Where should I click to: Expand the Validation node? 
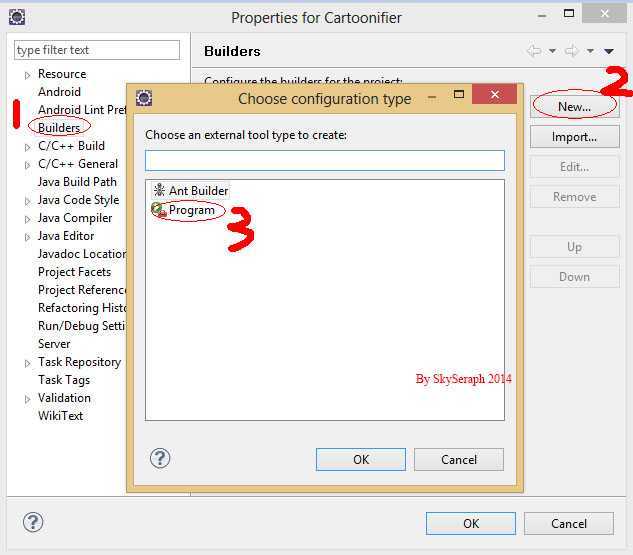click(x=27, y=399)
